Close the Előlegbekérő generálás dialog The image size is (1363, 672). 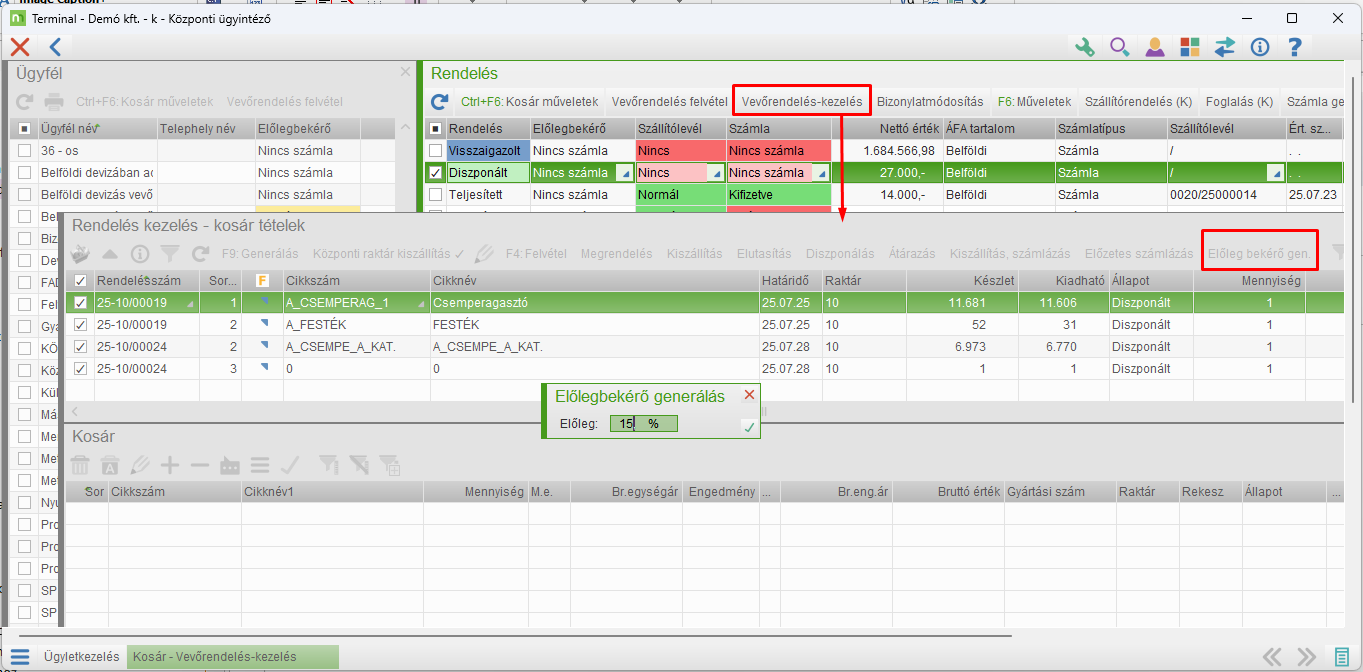(x=749, y=395)
